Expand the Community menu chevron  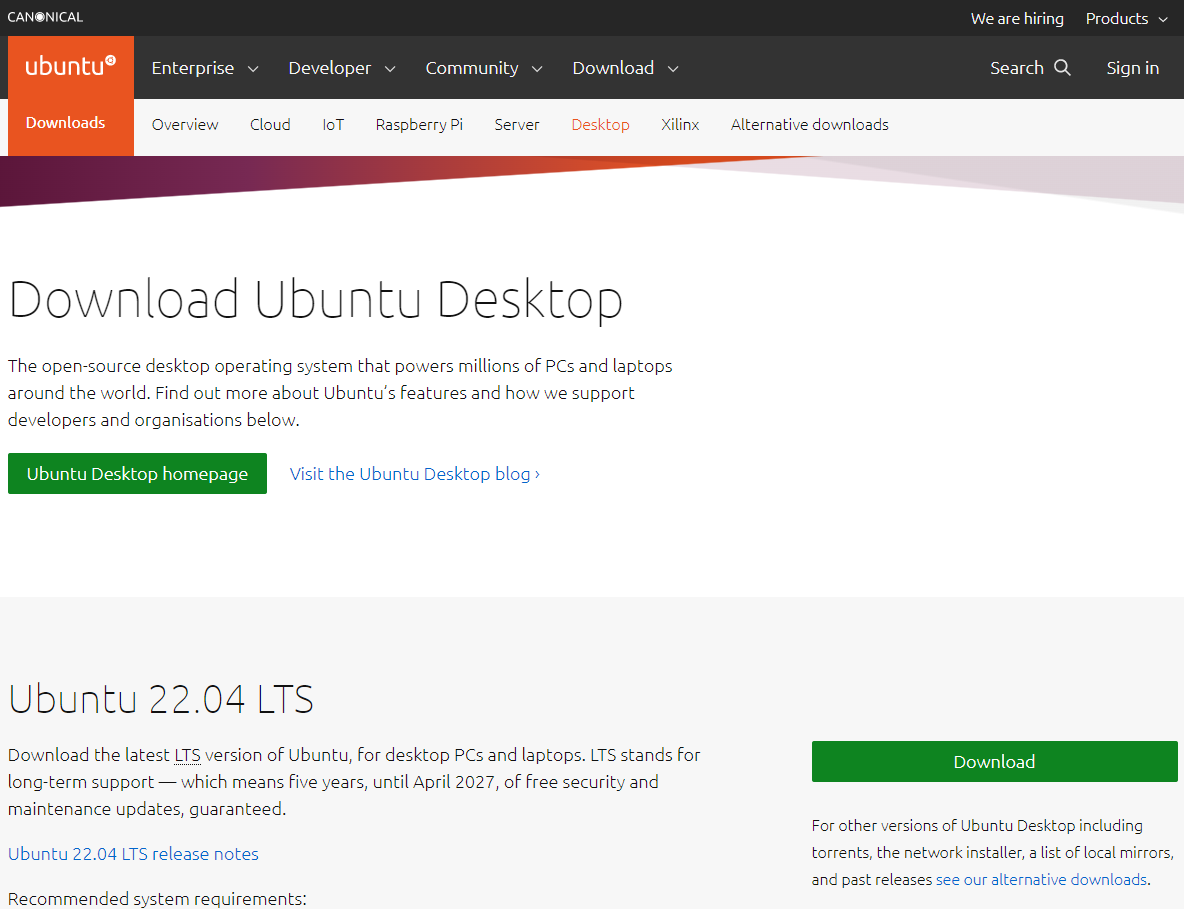(537, 69)
